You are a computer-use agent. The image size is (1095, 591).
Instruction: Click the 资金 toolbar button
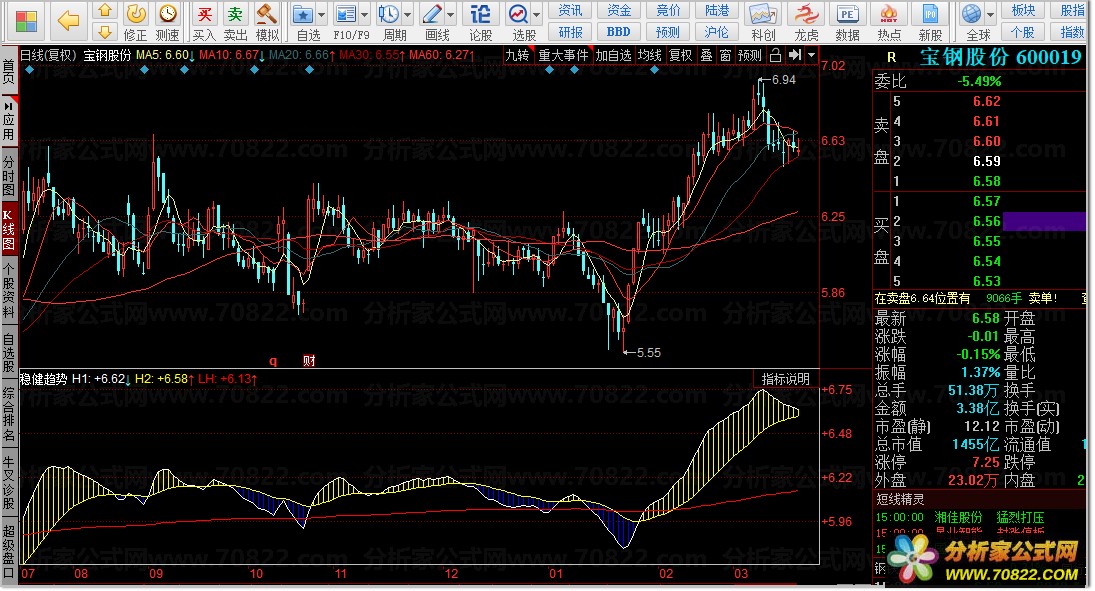[x=619, y=10]
